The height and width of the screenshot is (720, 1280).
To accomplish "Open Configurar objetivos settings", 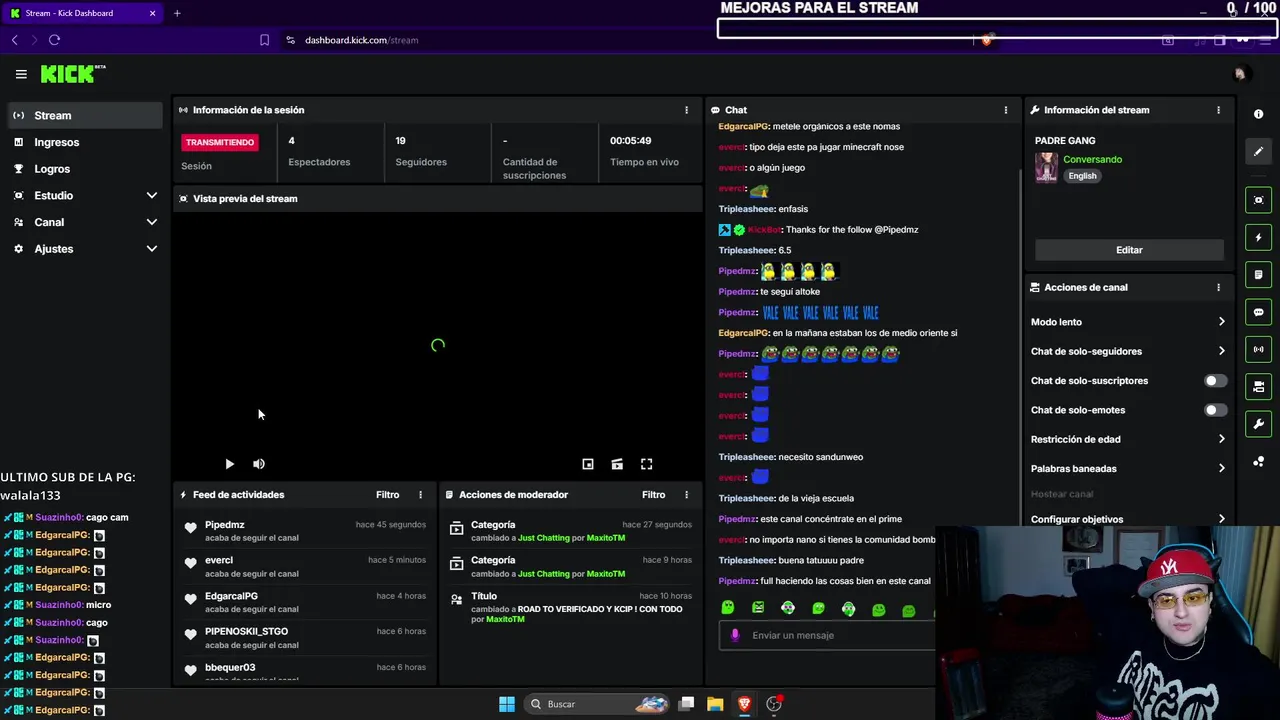I will pyautogui.click(x=1128, y=519).
